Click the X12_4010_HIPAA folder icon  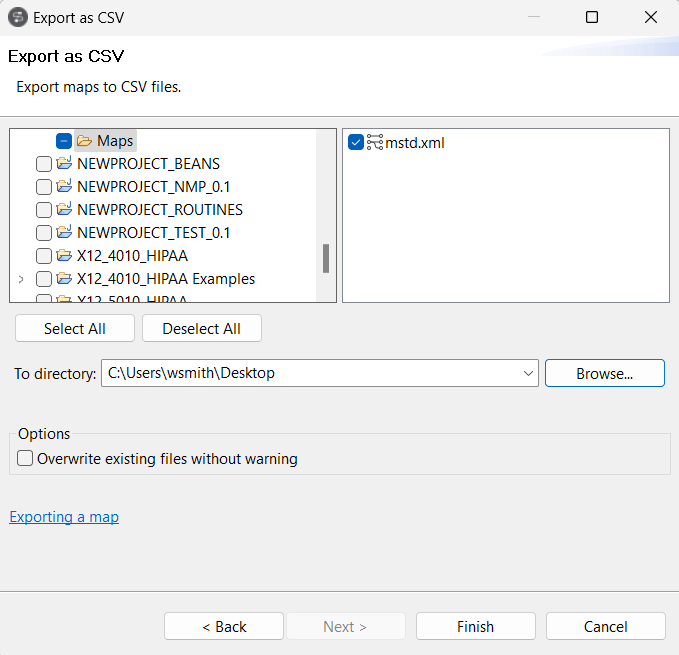65,256
